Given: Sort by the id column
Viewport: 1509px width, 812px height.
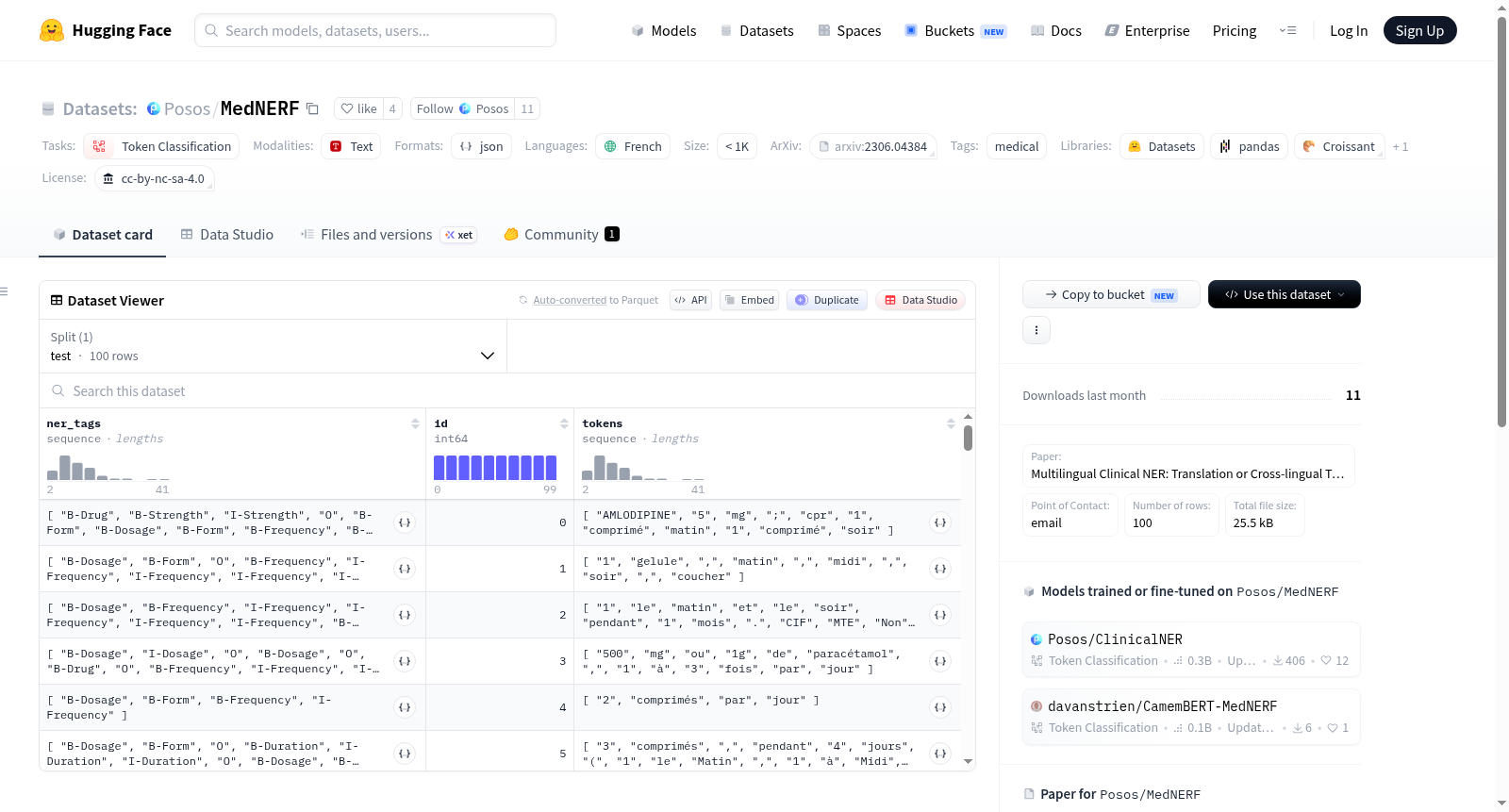Looking at the screenshot, I should coord(564,423).
